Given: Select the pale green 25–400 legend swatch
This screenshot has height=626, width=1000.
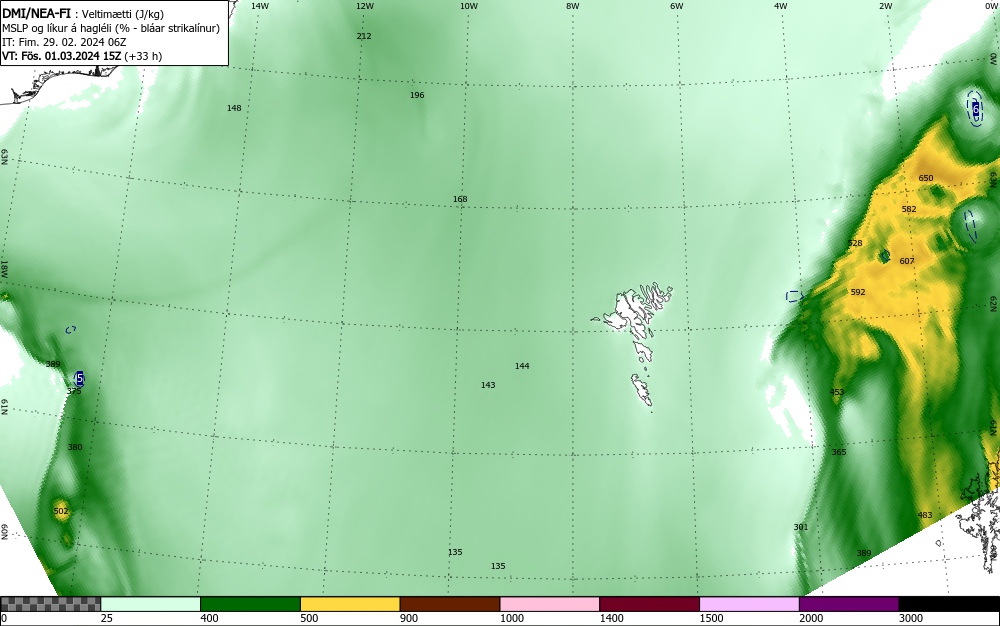Looking at the screenshot, I should tap(151, 604).
